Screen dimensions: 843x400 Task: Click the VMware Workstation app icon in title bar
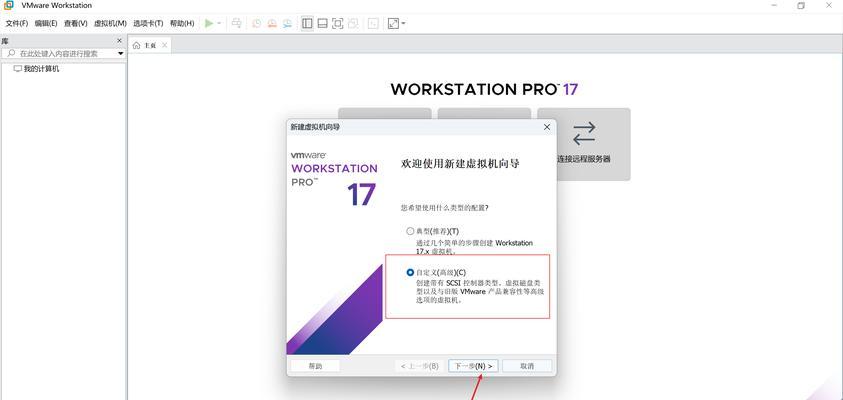(x=9, y=5)
